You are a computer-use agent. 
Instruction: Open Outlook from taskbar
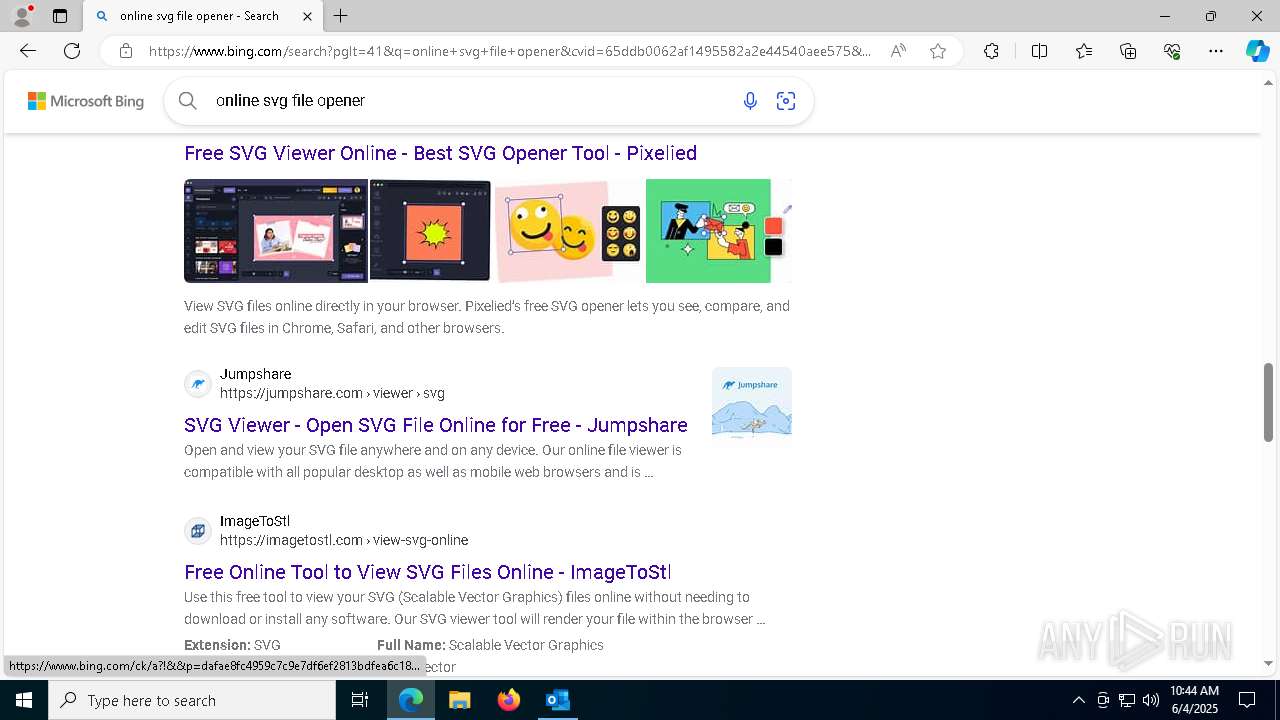(x=557, y=700)
